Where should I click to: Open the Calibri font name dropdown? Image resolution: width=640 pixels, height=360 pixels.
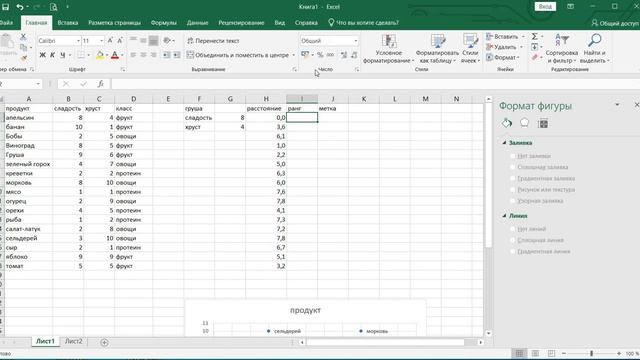point(78,41)
